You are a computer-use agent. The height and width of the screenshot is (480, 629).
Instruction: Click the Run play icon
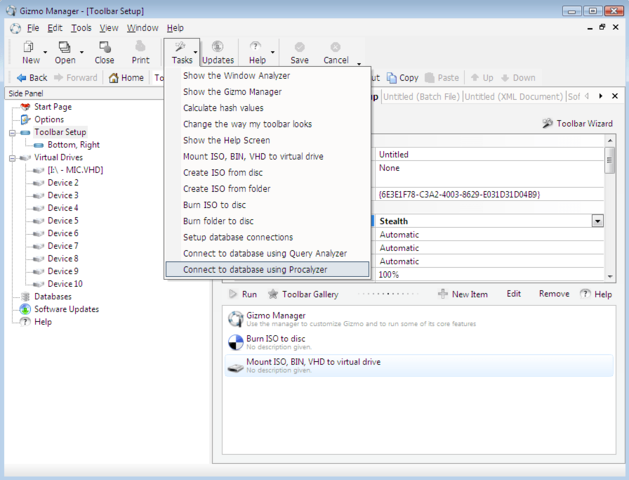click(x=233, y=294)
